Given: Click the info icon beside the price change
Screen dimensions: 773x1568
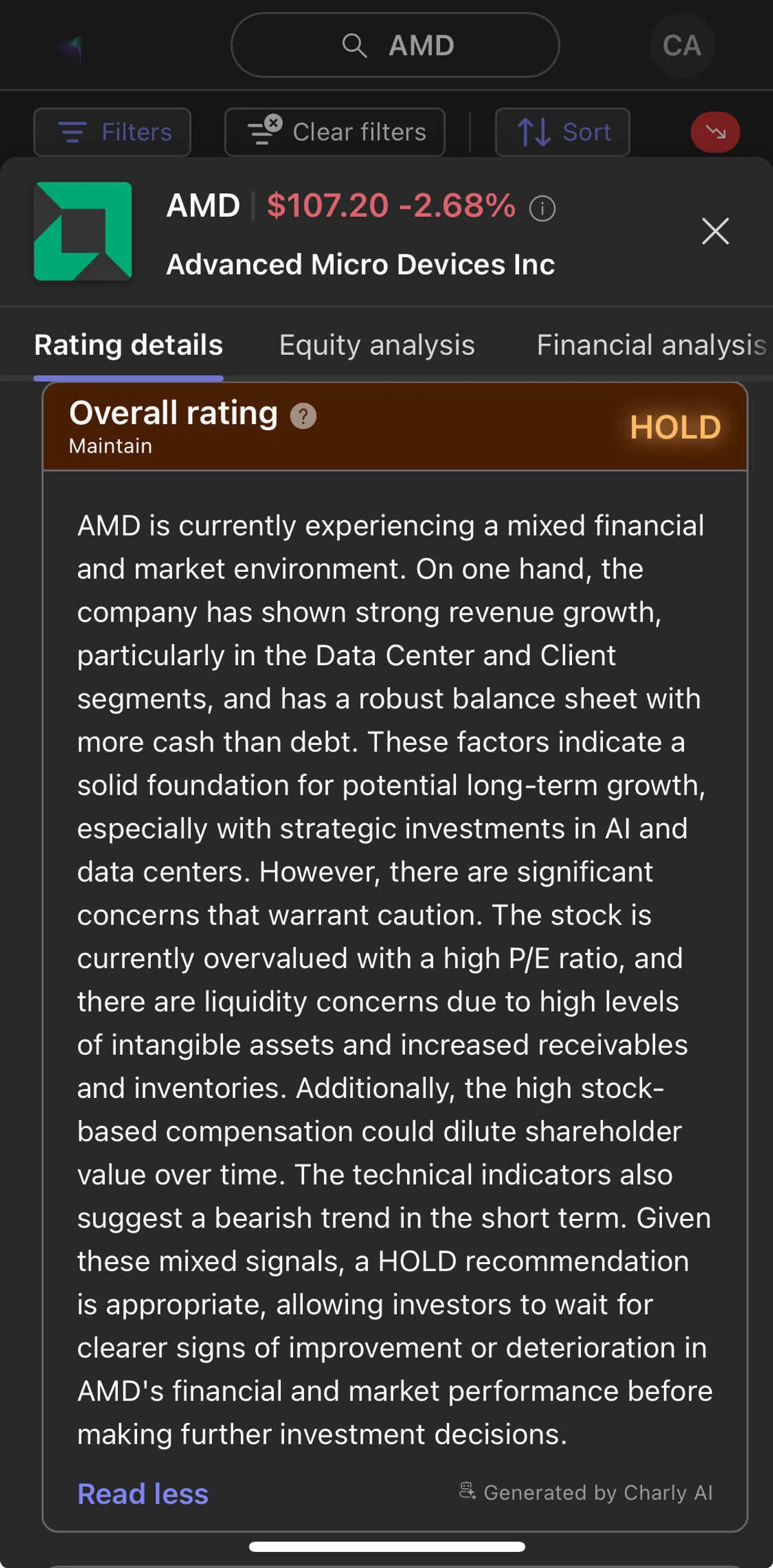Looking at the screenshot, I should (542, 209).
